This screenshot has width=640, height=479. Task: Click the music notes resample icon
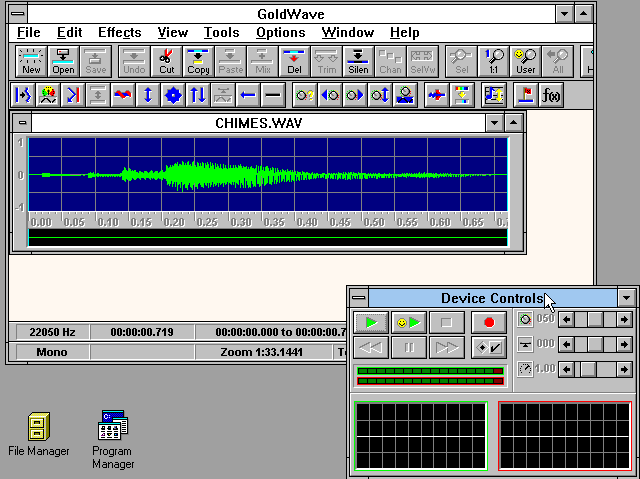coord(494,95)
